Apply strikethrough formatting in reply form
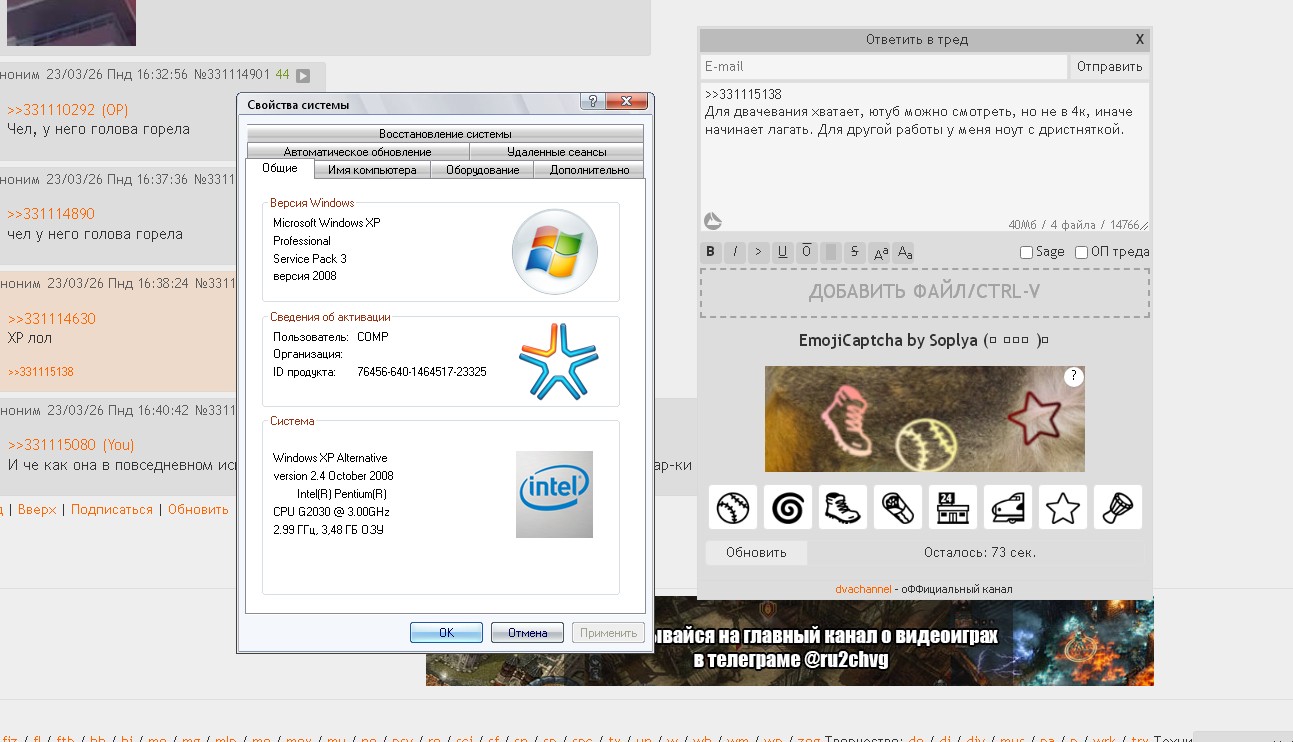Screen dimensions: 1293x742 pos(855,252)
